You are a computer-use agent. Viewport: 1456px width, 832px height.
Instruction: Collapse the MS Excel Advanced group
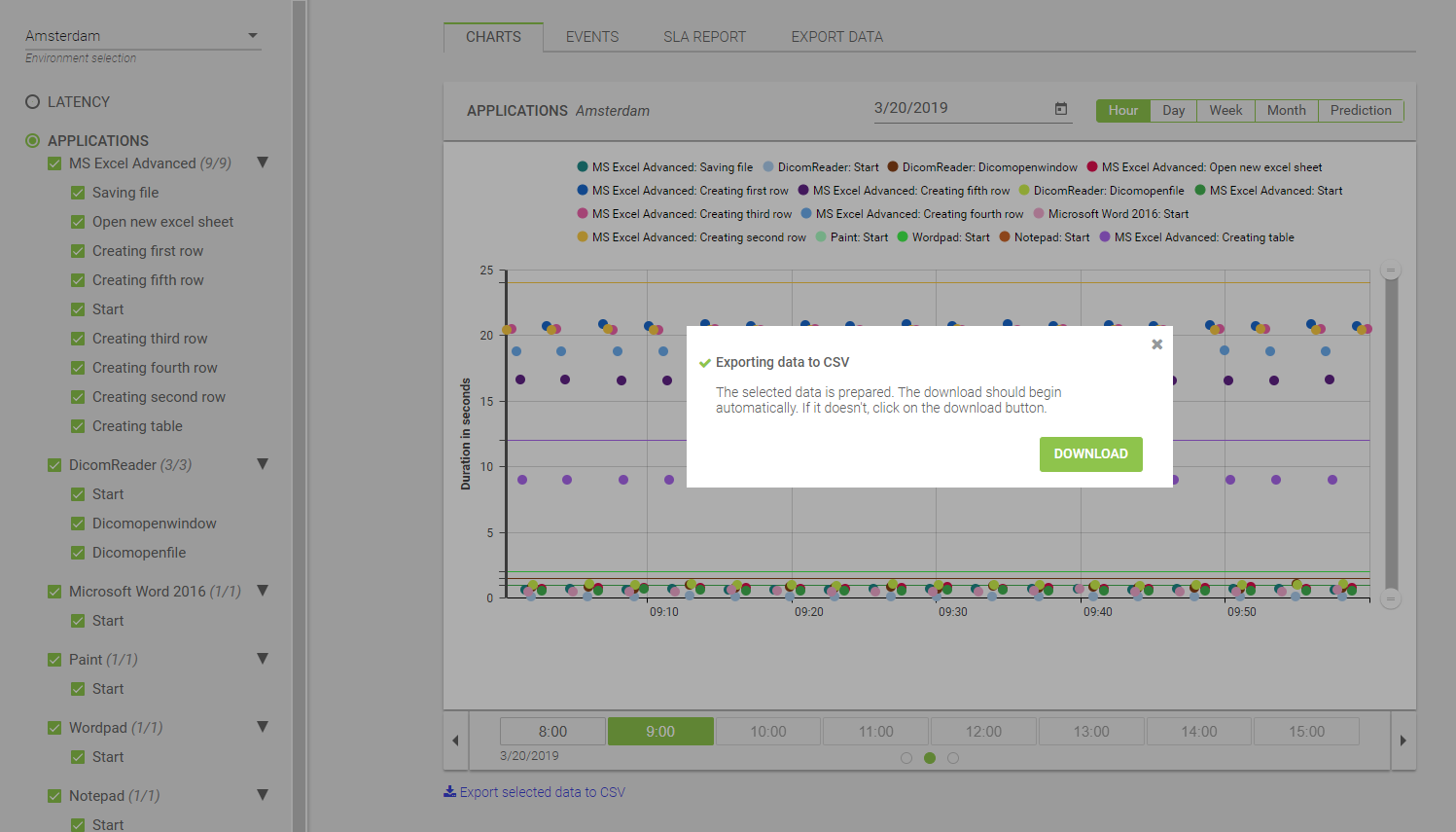pyautogui.click(x=263, y=163)
